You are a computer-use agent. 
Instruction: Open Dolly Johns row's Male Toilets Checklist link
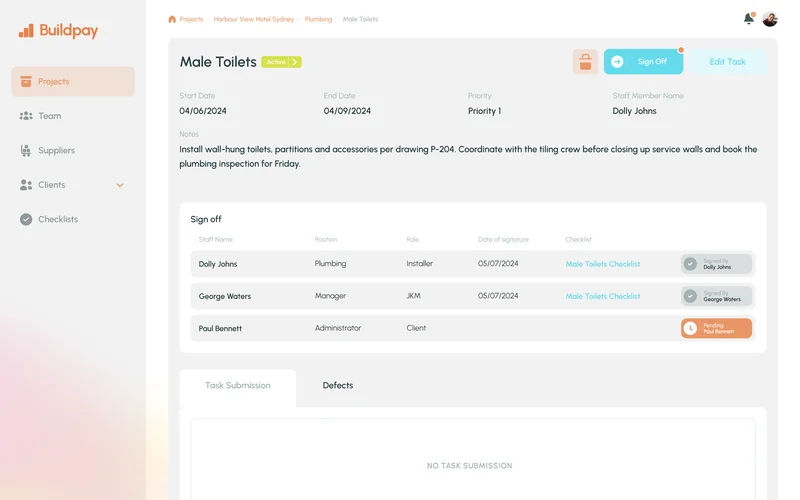click(x=603, y=264)
